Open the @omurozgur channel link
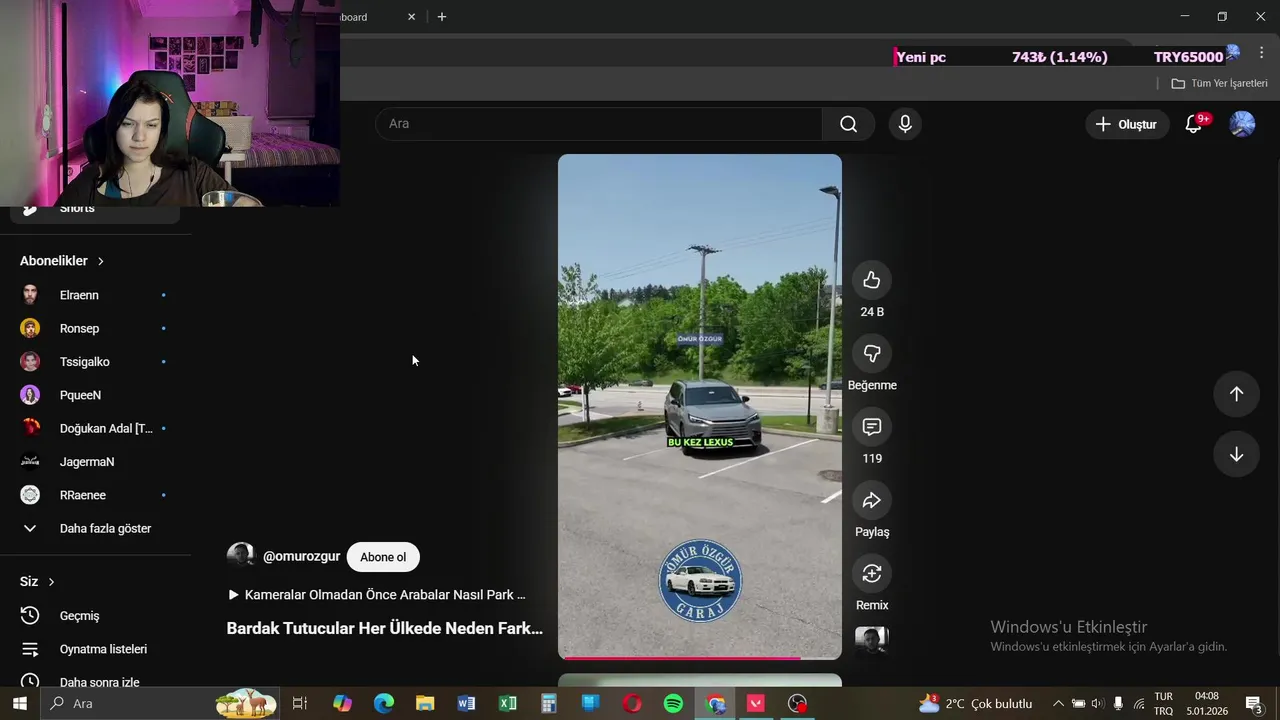Image resolution: width=1280 pixels, height=720 pixels. click(301, 557)
